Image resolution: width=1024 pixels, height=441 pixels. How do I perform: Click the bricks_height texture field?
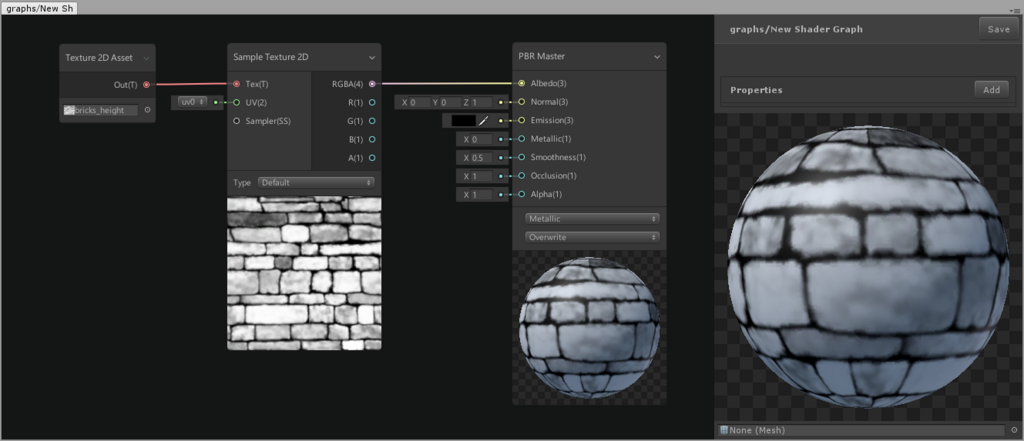[x=101, y=110]
